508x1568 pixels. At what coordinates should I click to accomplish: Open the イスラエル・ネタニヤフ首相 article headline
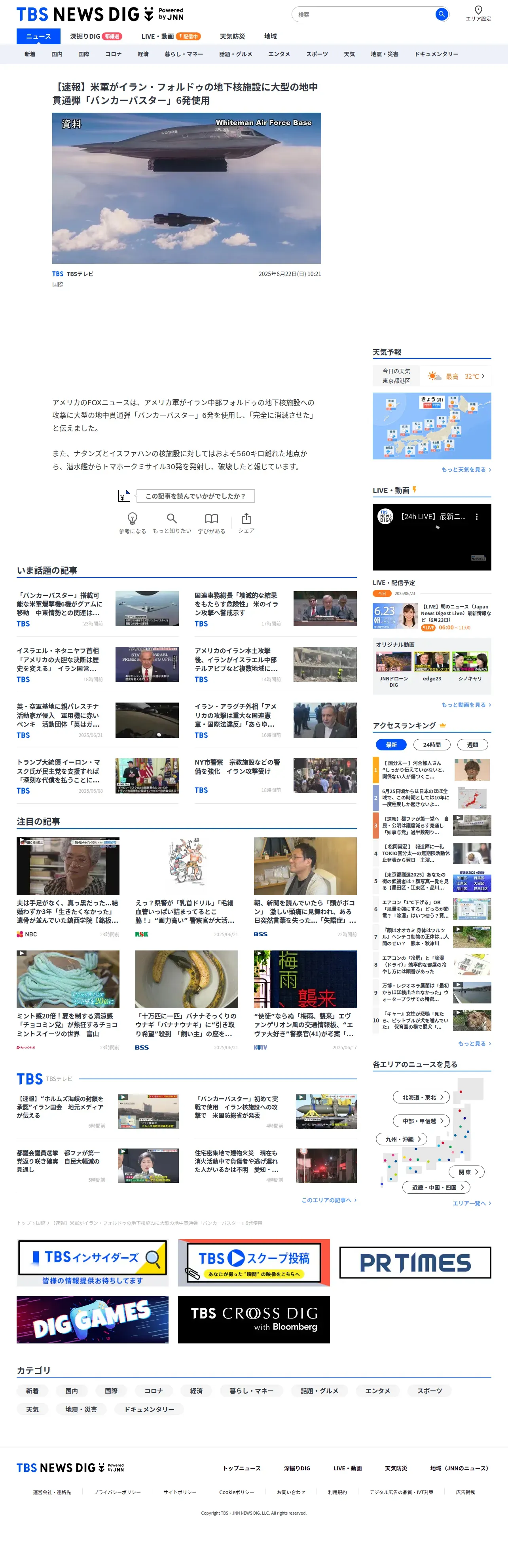pyautogui.click(x=59, y=659)
